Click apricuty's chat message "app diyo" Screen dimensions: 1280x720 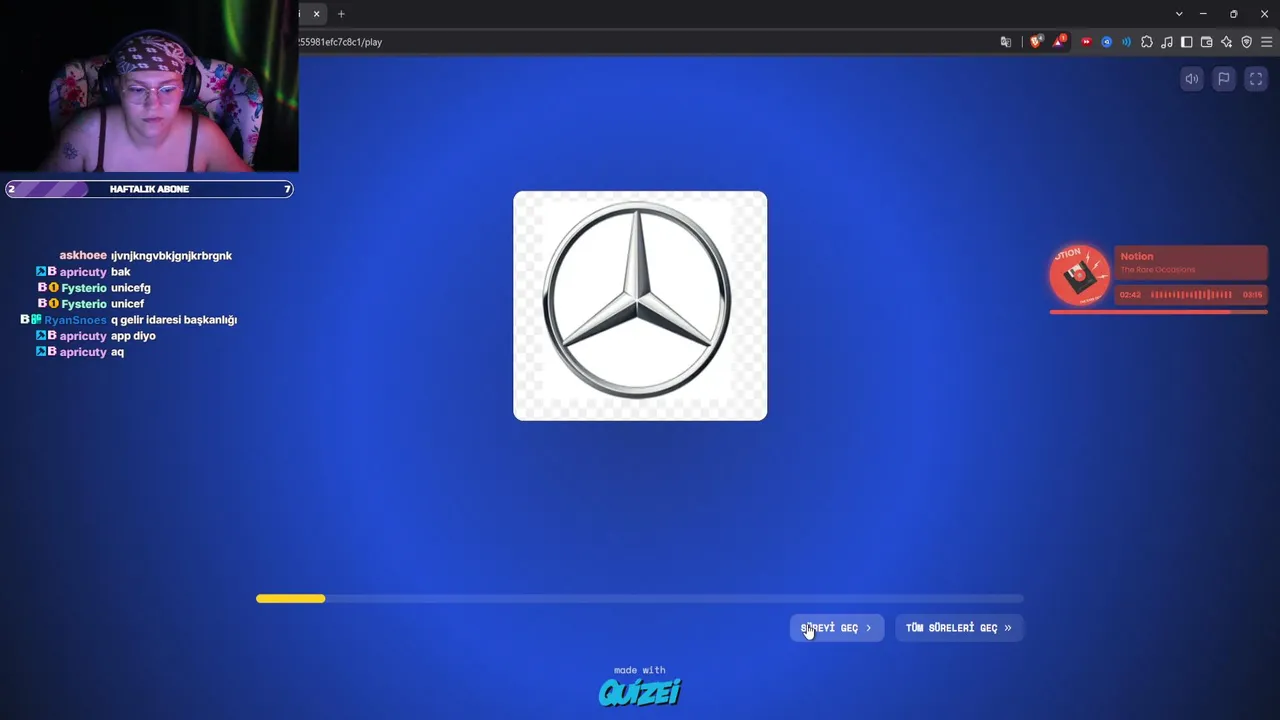tap(134, 336)
